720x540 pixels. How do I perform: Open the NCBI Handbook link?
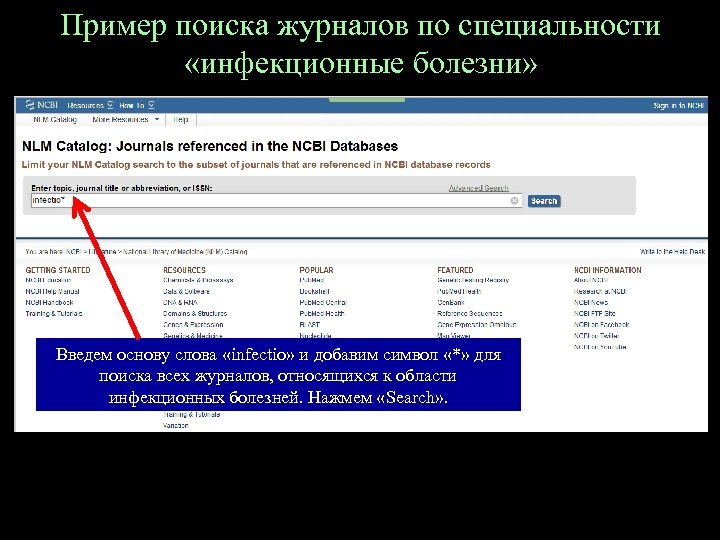tap(49, 303)
